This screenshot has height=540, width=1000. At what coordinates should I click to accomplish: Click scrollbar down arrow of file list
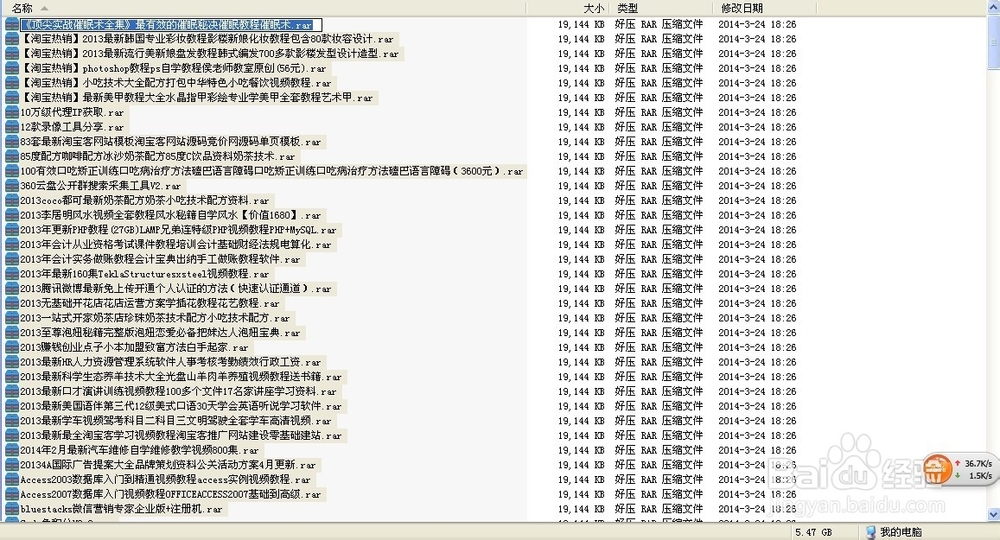point(993,514)
